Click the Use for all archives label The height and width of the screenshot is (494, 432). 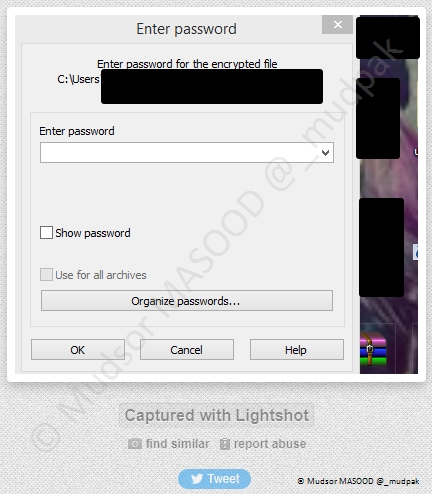tap(101, 275)
